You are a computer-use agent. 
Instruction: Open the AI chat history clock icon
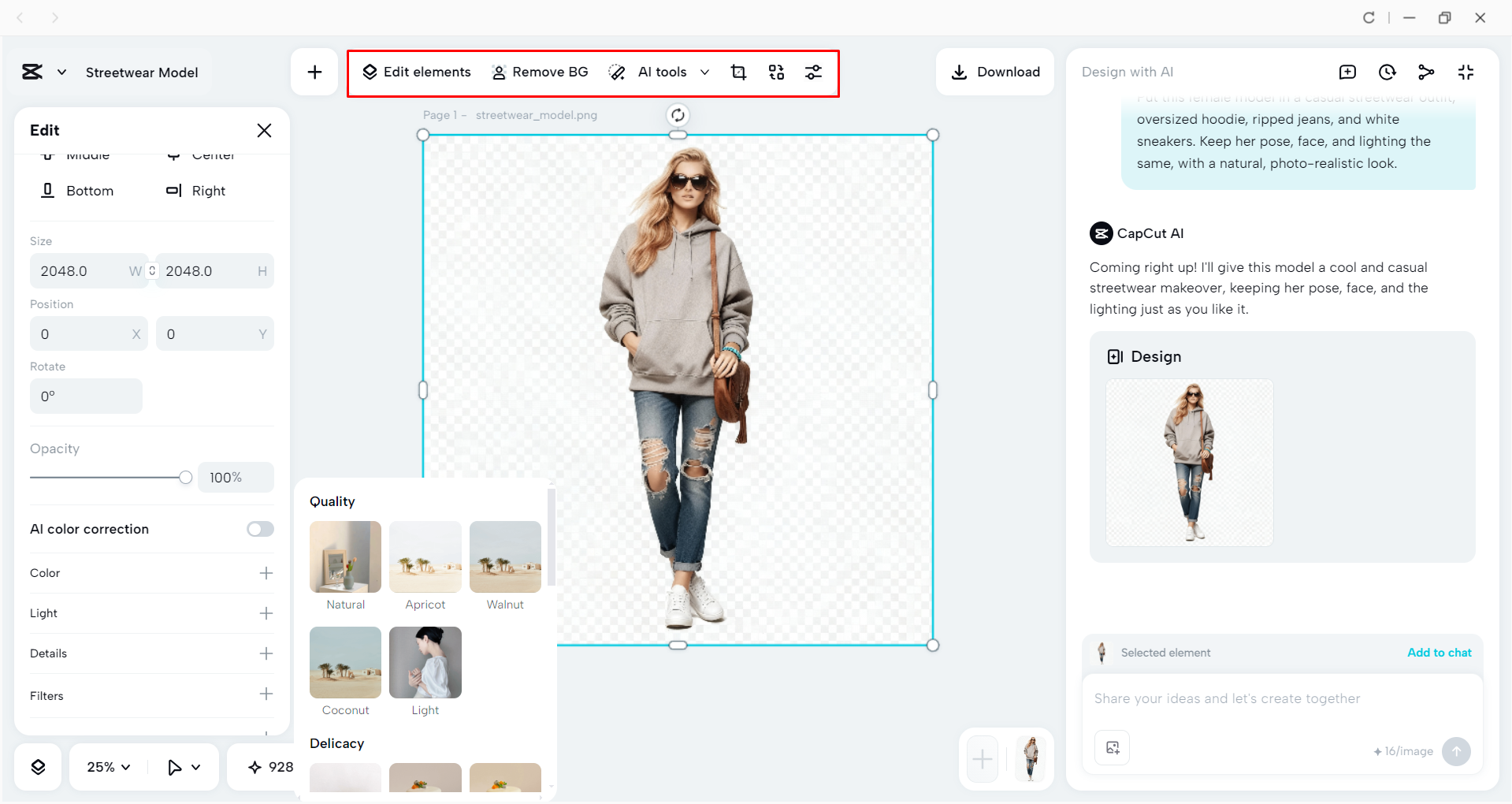pos(1387,73)
